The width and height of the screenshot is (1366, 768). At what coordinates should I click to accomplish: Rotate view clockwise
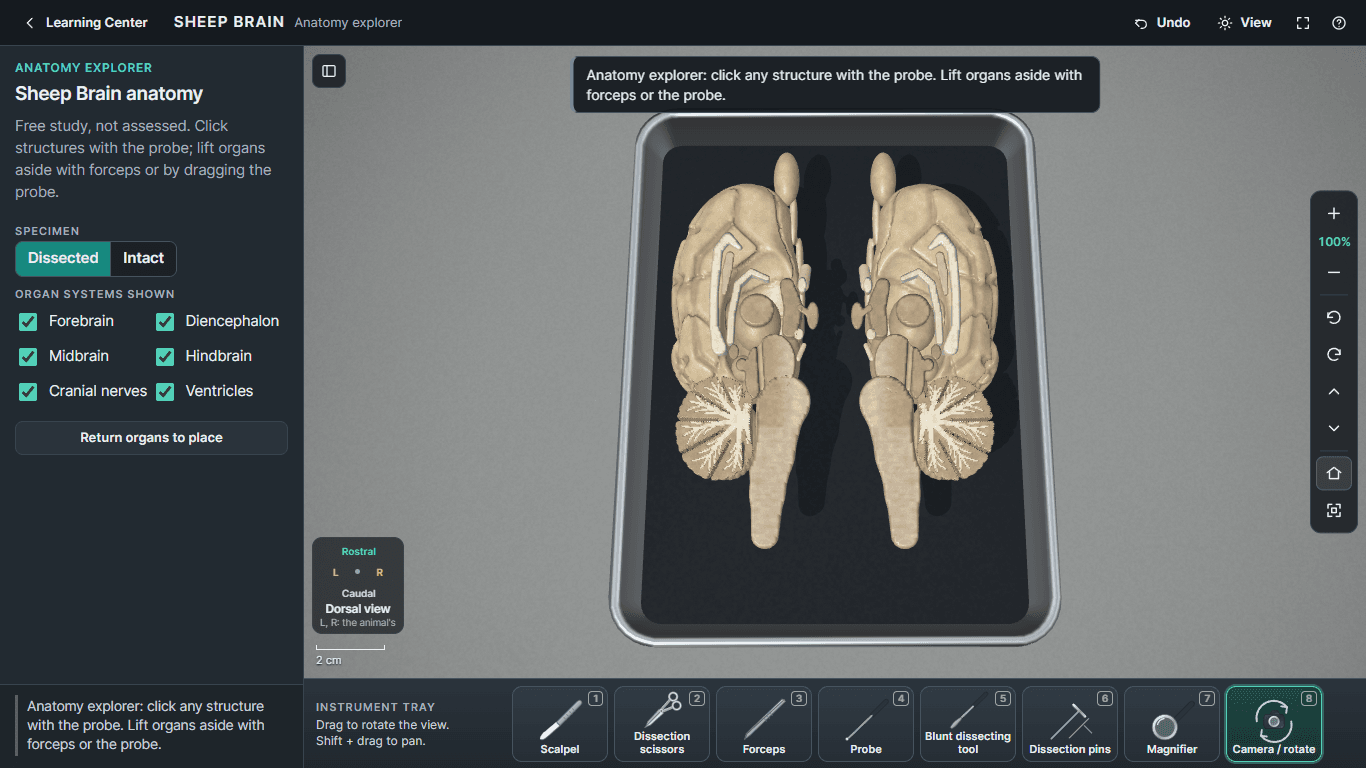(x=1334, y=355)
